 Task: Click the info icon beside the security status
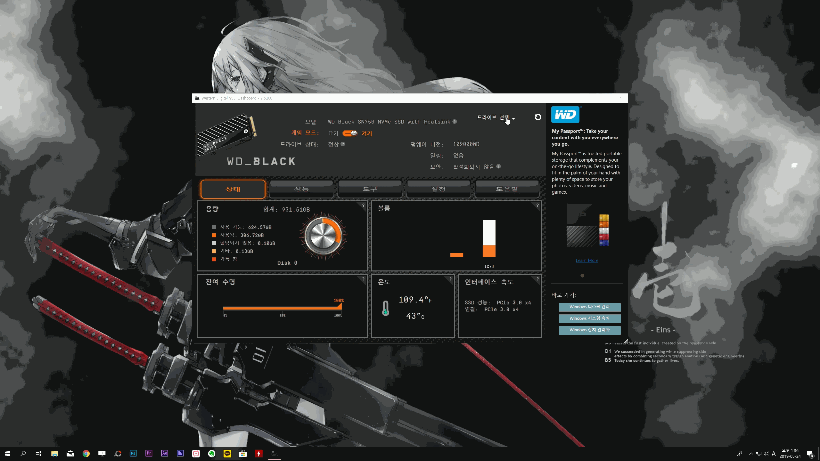498,166
